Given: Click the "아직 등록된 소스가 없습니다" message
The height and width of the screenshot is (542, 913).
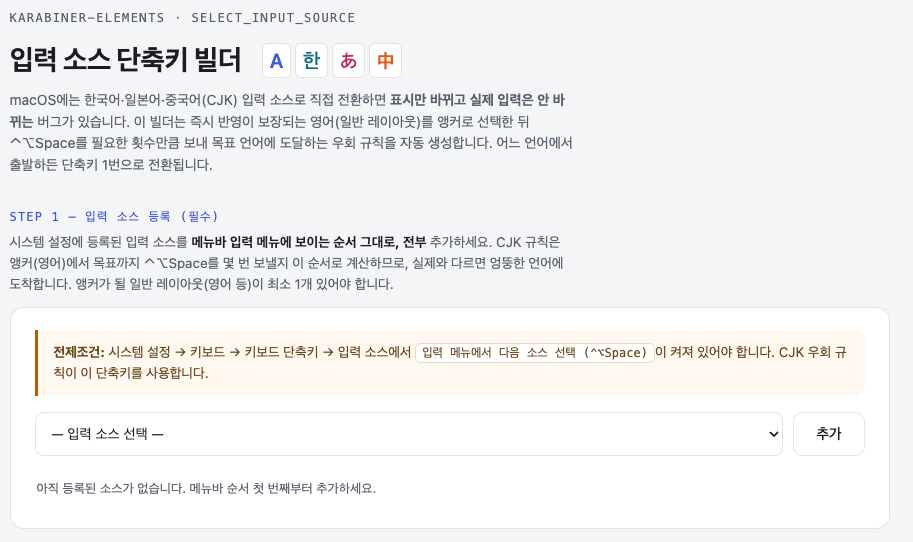Looking at the screenshot, I should coord(206,488).
